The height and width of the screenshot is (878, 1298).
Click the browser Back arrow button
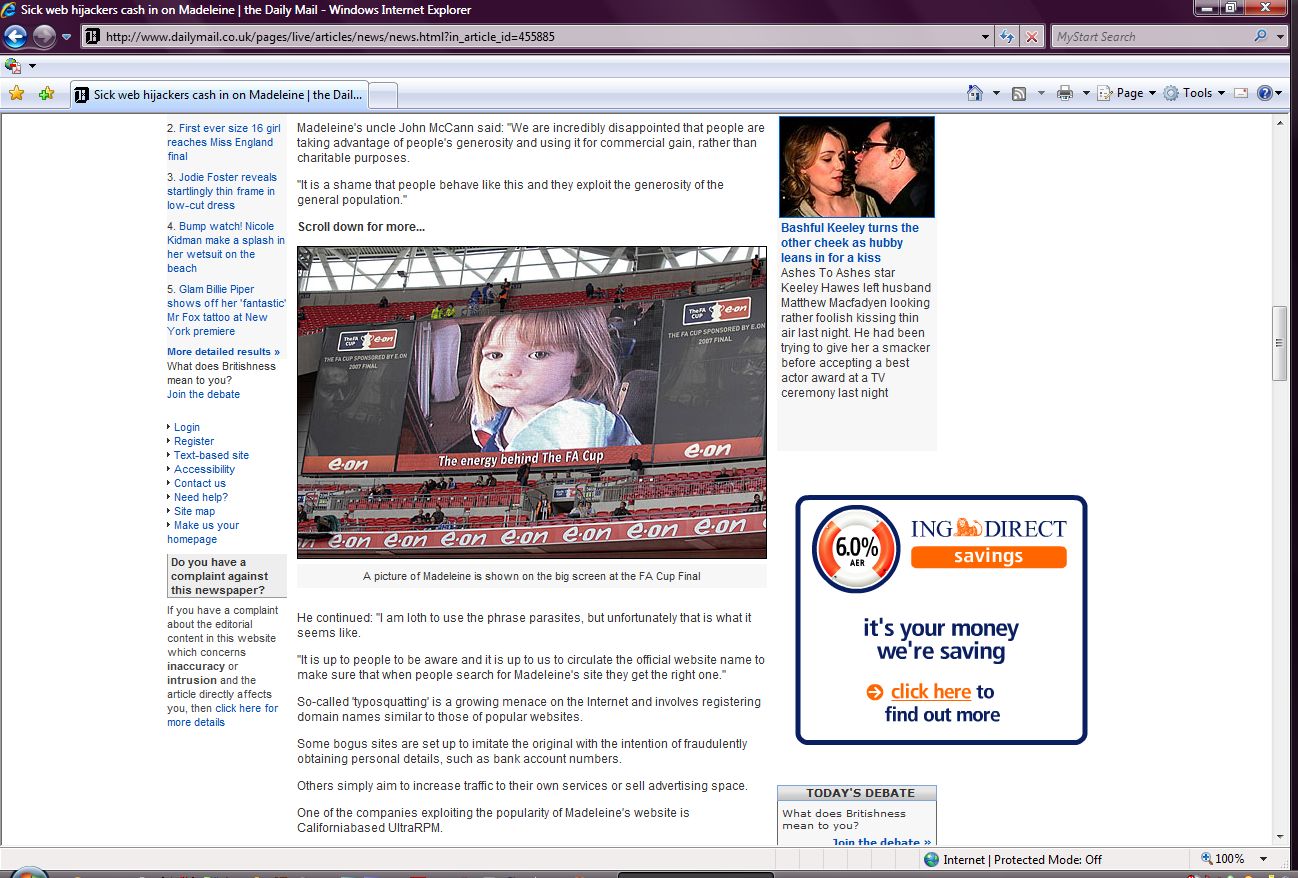(x=16, y=37)
